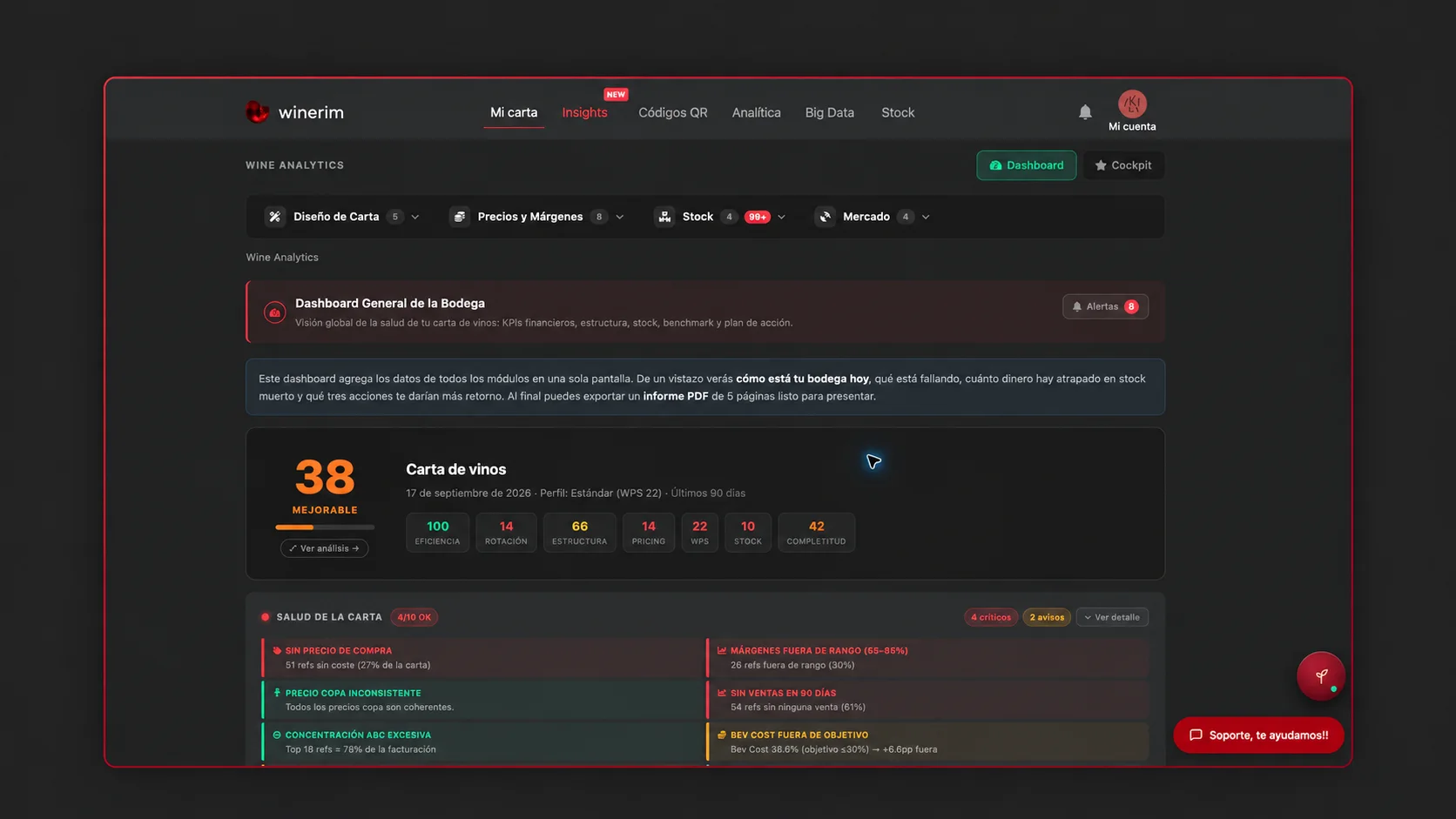1456x819 pixels.
Task: Click the Rotación 14 score tile
Action: click(x=506, y=533)
